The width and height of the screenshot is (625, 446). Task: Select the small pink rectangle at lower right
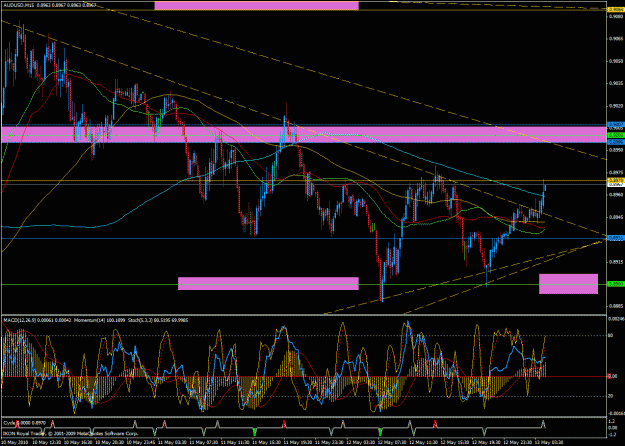click(568, 284)
